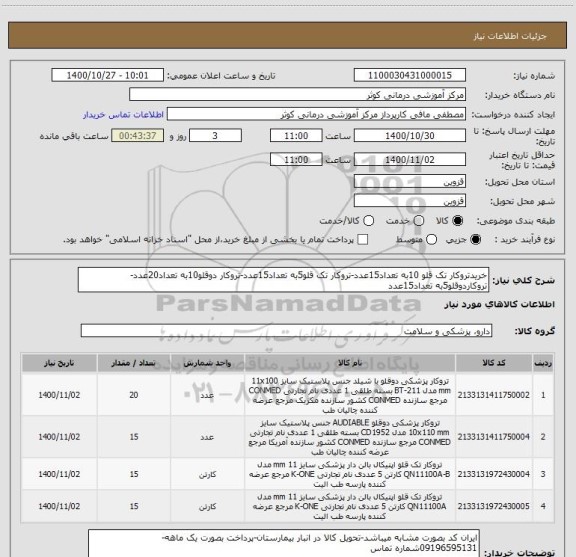Click product code 213313141175​0002

coord(493,395)
